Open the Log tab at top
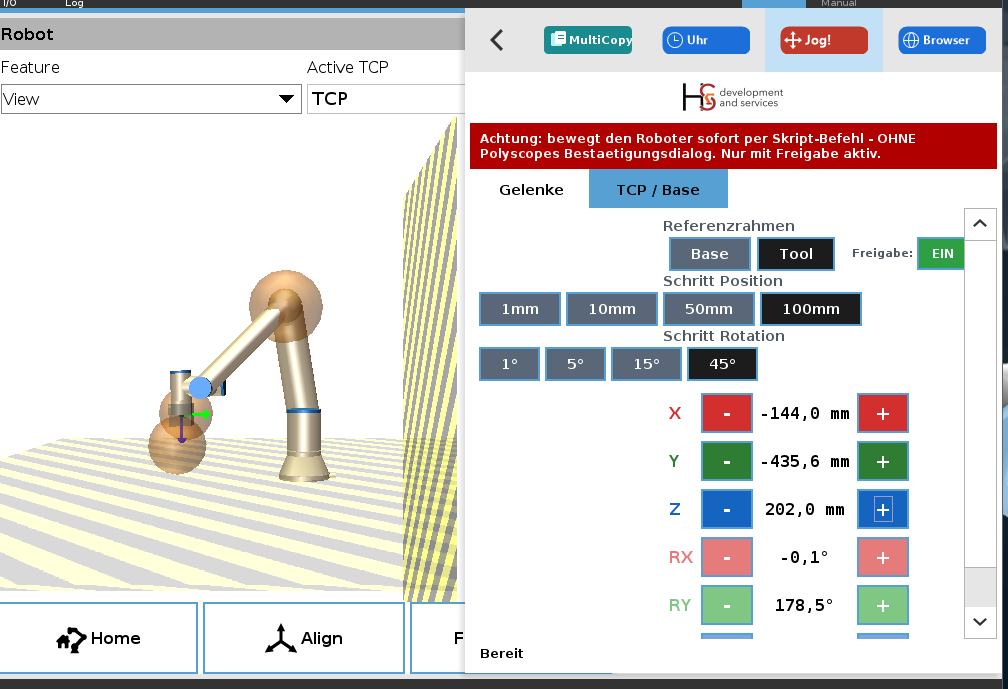This screenshot has height=689, width=1008. click(x=74, y=3)
